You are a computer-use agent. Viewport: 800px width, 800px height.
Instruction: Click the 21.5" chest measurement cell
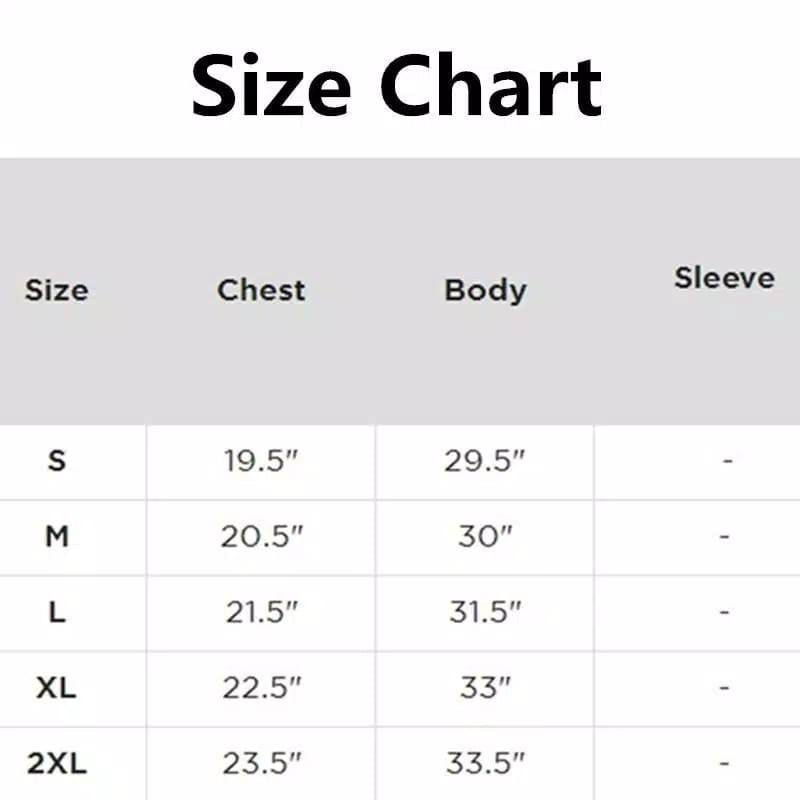click(x=261, y=612)
